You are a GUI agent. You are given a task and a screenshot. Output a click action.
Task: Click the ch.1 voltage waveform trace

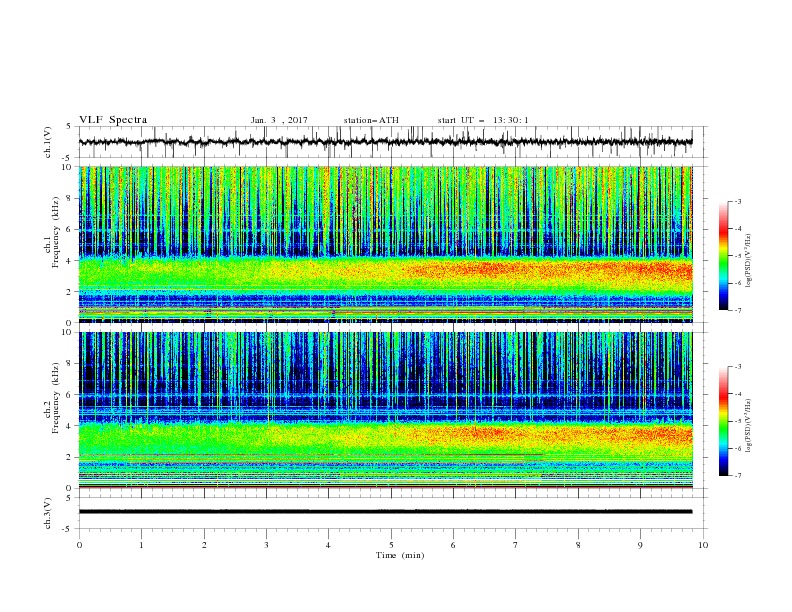pyautogui.click(x=385, y=142)
